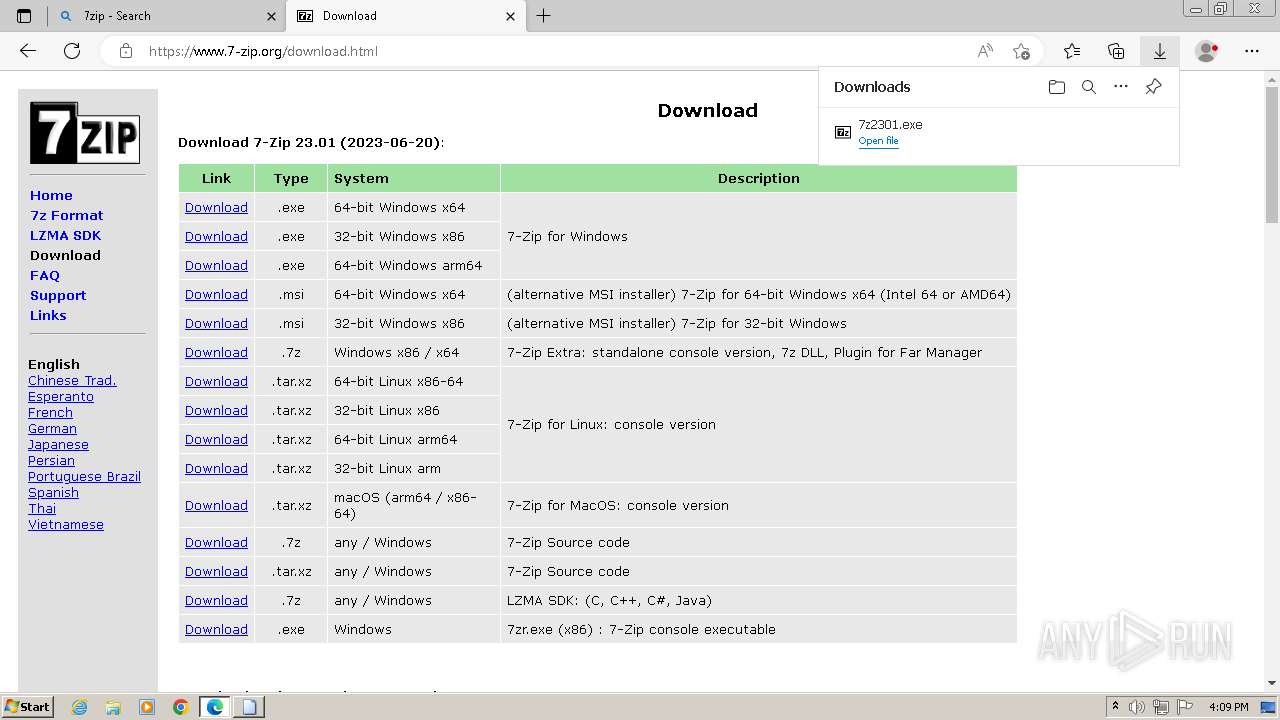Pin the Downloads panel
The image size is (1280, 720).
tap(1153, 87)
